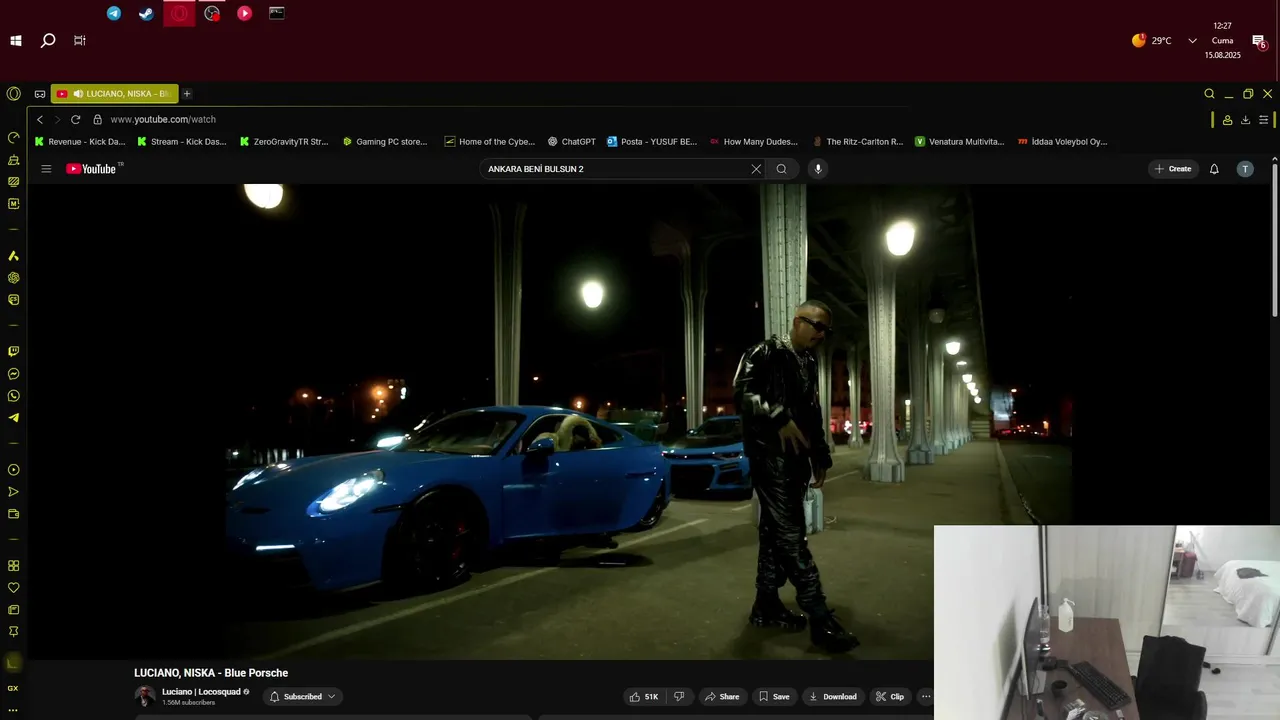Save video to a playlist

pyautogui.click(x=774, y=697)
